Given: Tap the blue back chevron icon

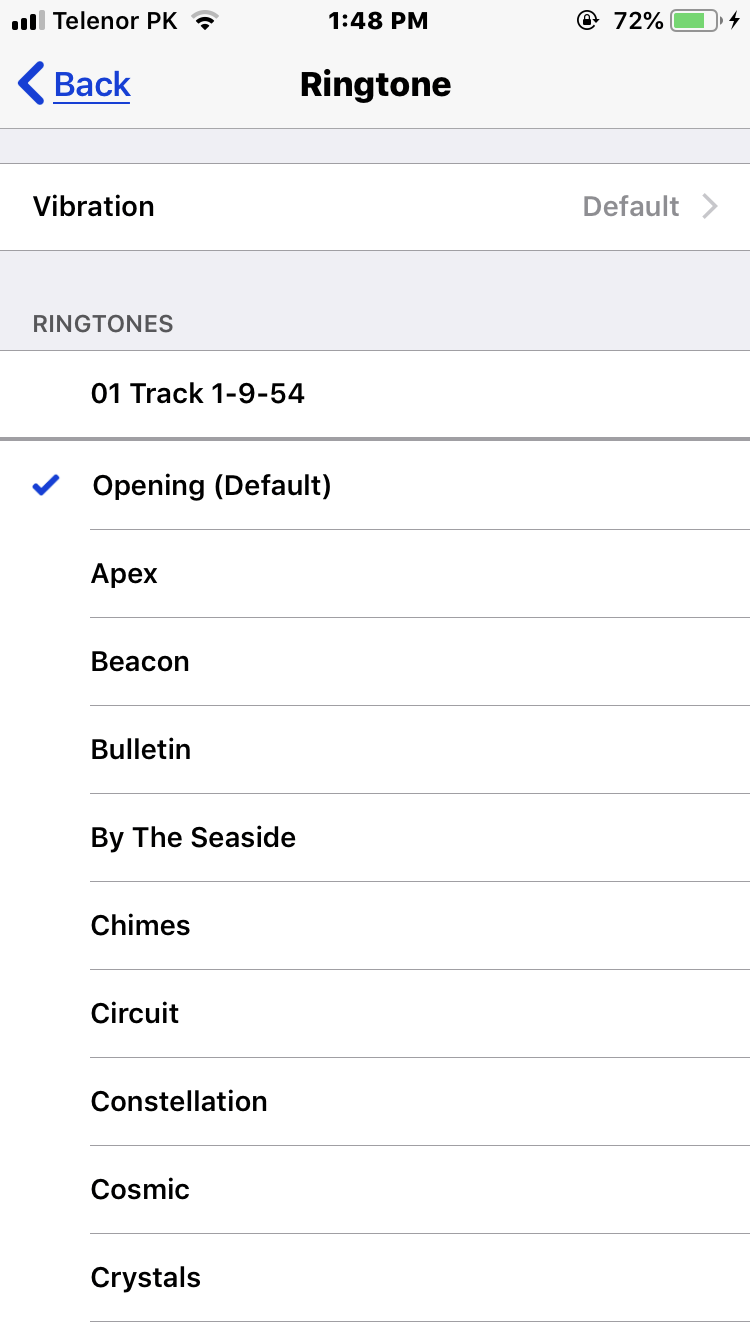Looking at the screenshot, I should [28, 84].
